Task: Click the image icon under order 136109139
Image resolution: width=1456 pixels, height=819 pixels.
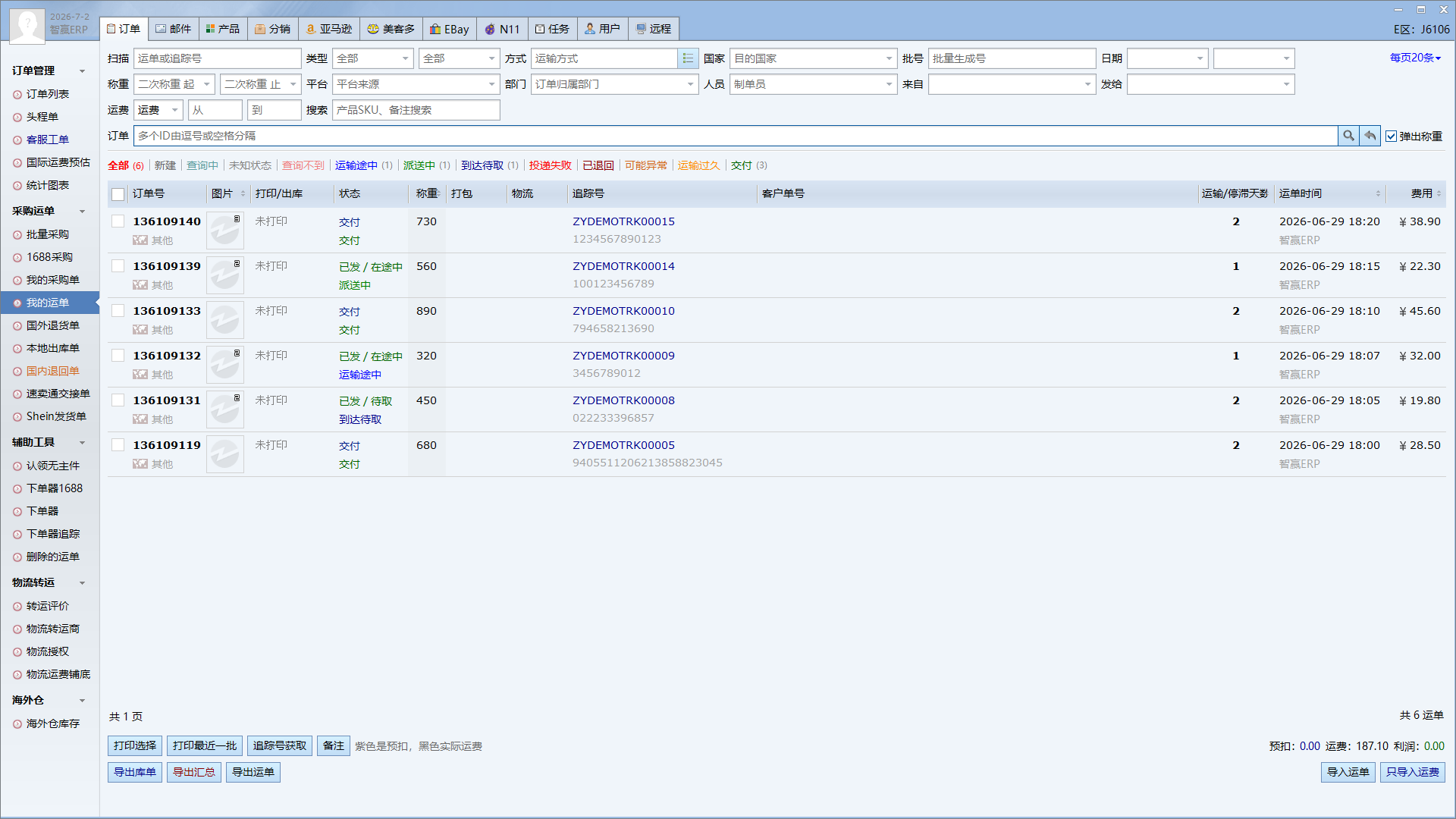Action: click(140, 285)
